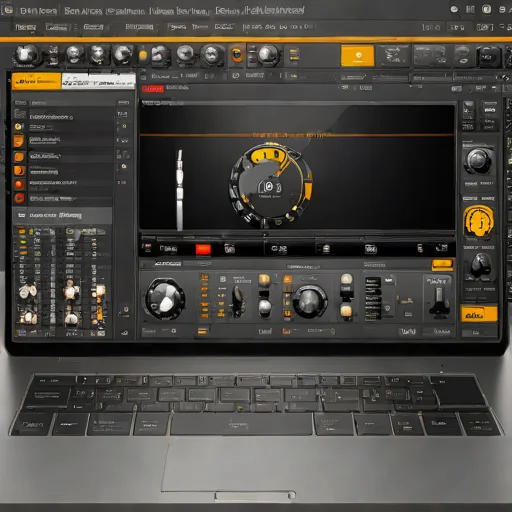
Task: Switch to the yellow tab in left panel
Action: (x=37, y=81)
